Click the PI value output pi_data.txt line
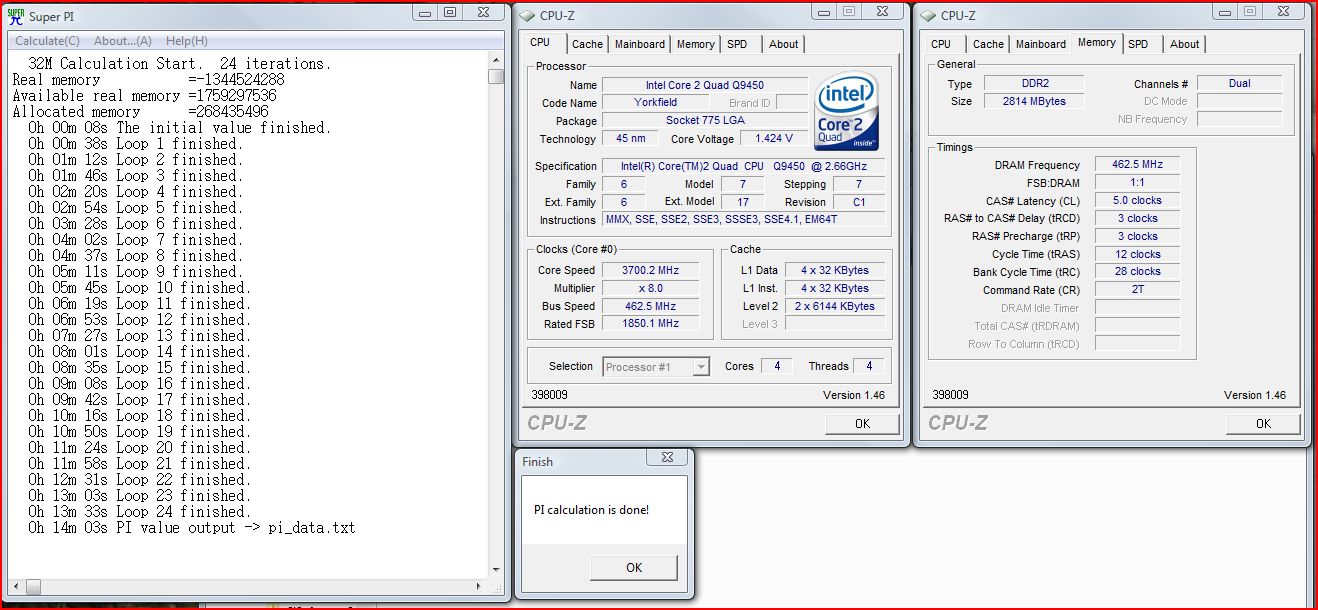The image size is (1318, 610). [191, 527]
